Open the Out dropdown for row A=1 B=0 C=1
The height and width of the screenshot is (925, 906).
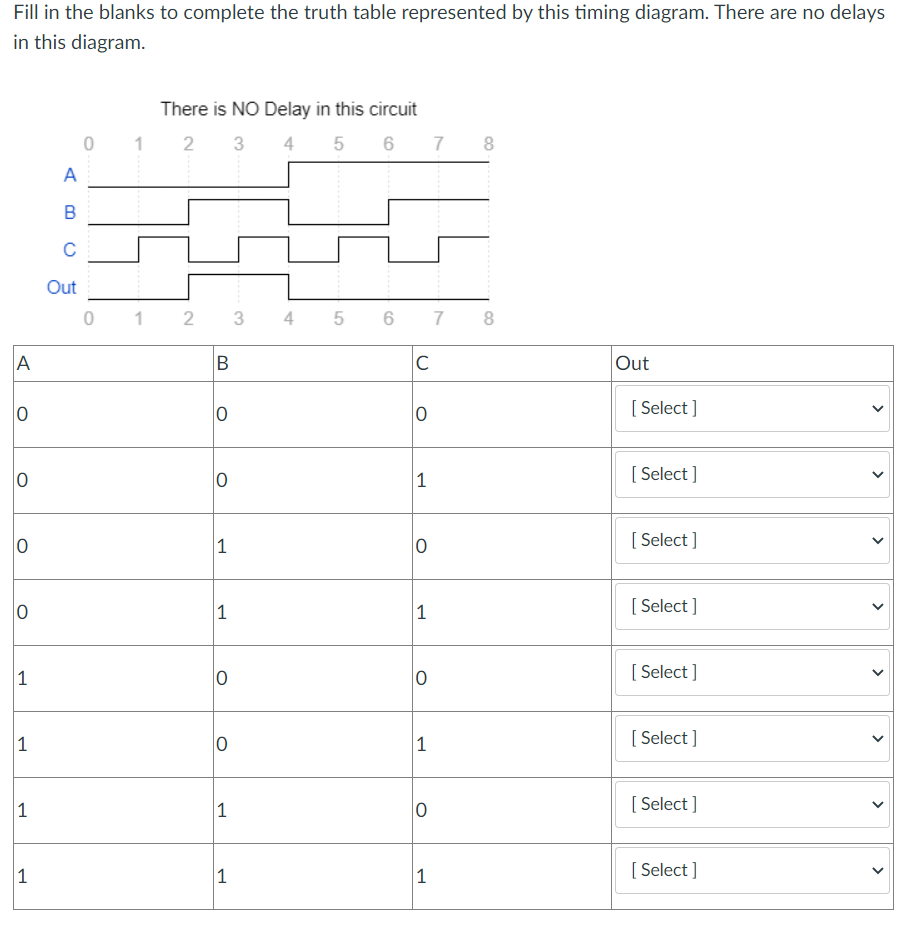point(752,738)
